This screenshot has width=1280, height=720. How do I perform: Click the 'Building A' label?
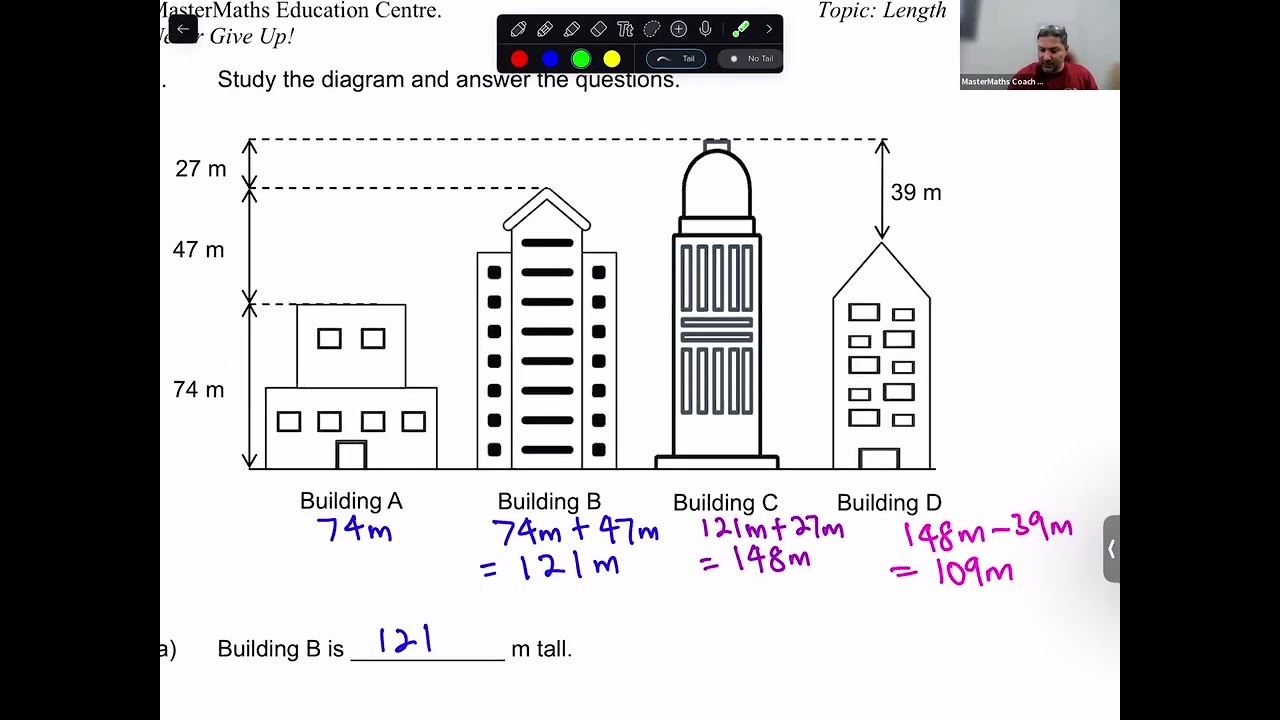point(351,501)
